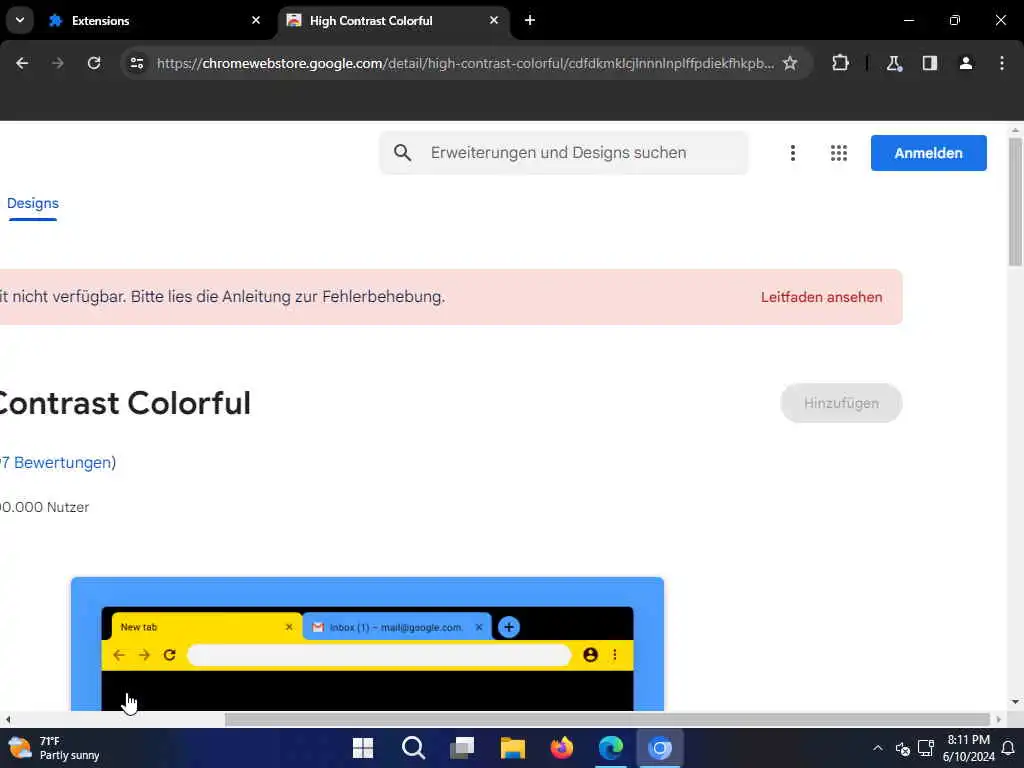Click the vertical page scrollbar thumb
The height and width of the screenshot is (768, 1024).
coord(1015,202)
